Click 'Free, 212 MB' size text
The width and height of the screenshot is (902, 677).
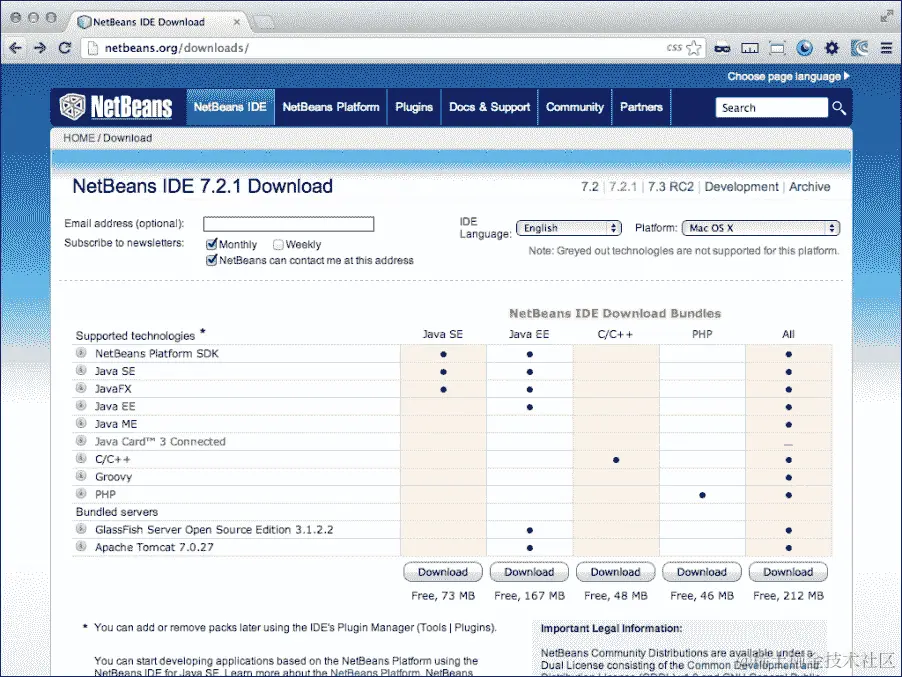788,596
